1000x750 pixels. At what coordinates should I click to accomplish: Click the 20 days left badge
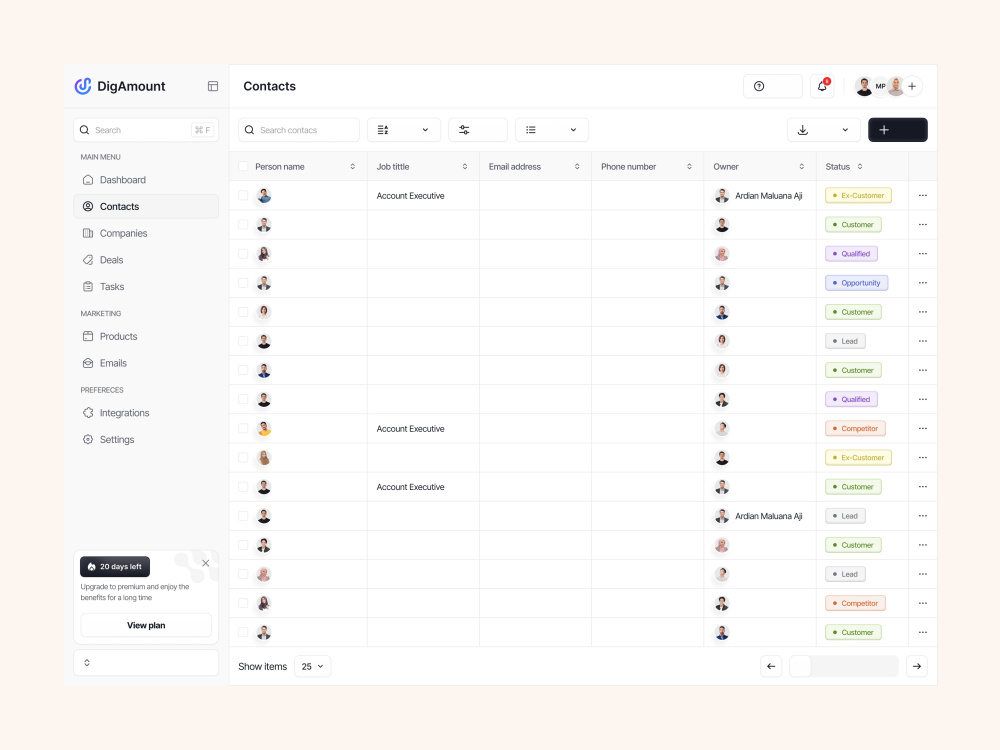click(115, 566)
